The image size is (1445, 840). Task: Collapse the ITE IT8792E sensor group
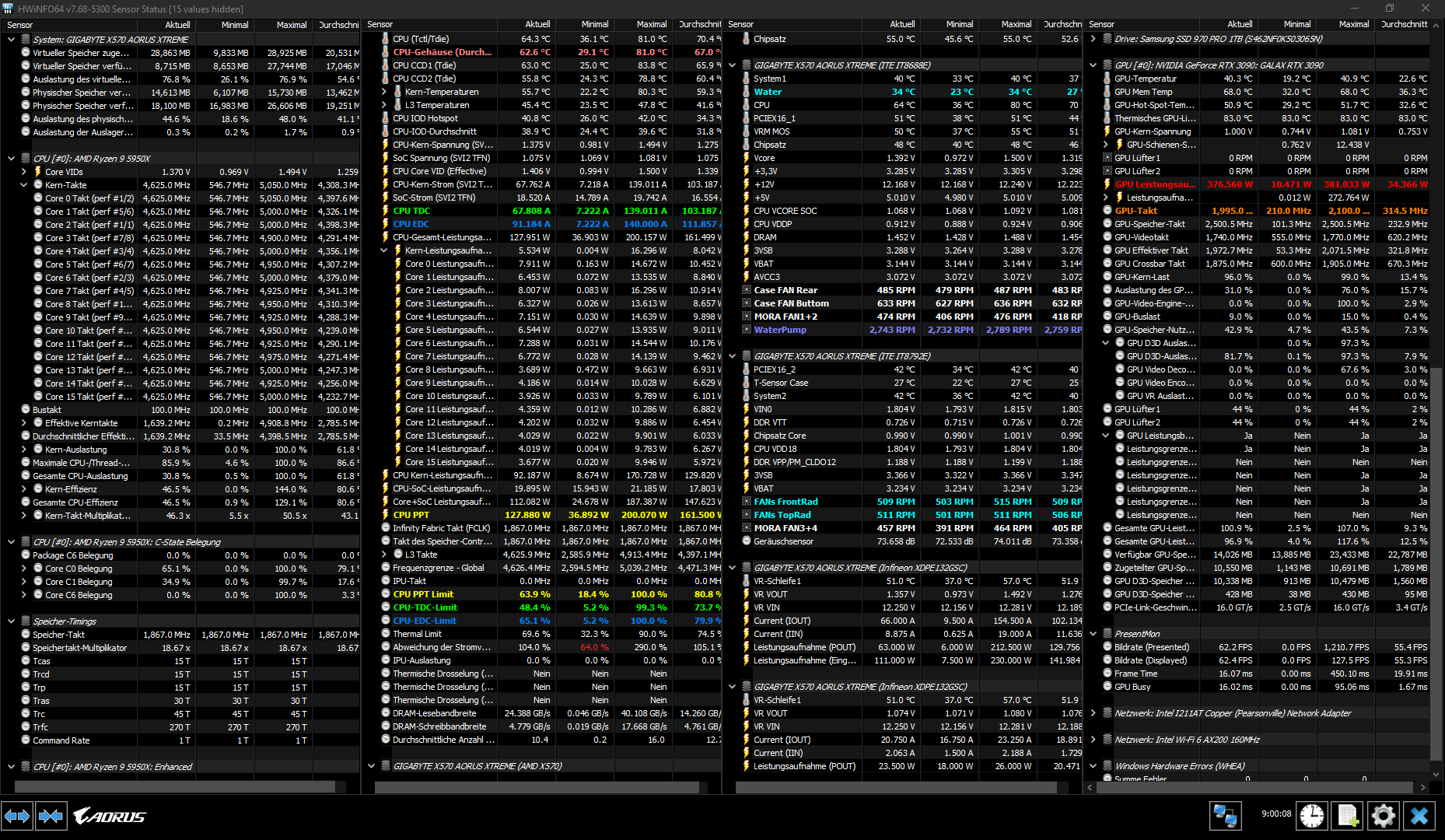point(732,356)
